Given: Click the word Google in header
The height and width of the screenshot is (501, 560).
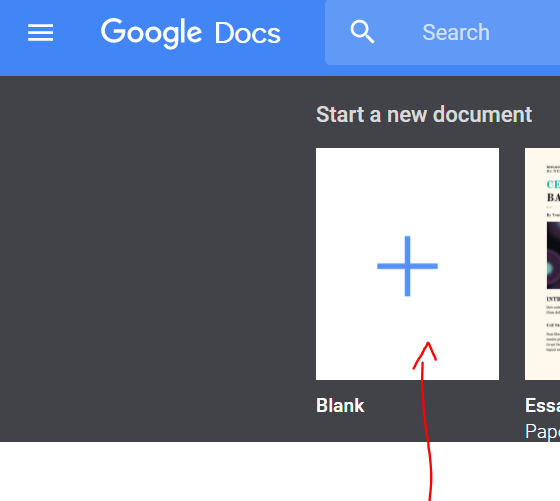Looking at the screenshot, I should point(151,33).
